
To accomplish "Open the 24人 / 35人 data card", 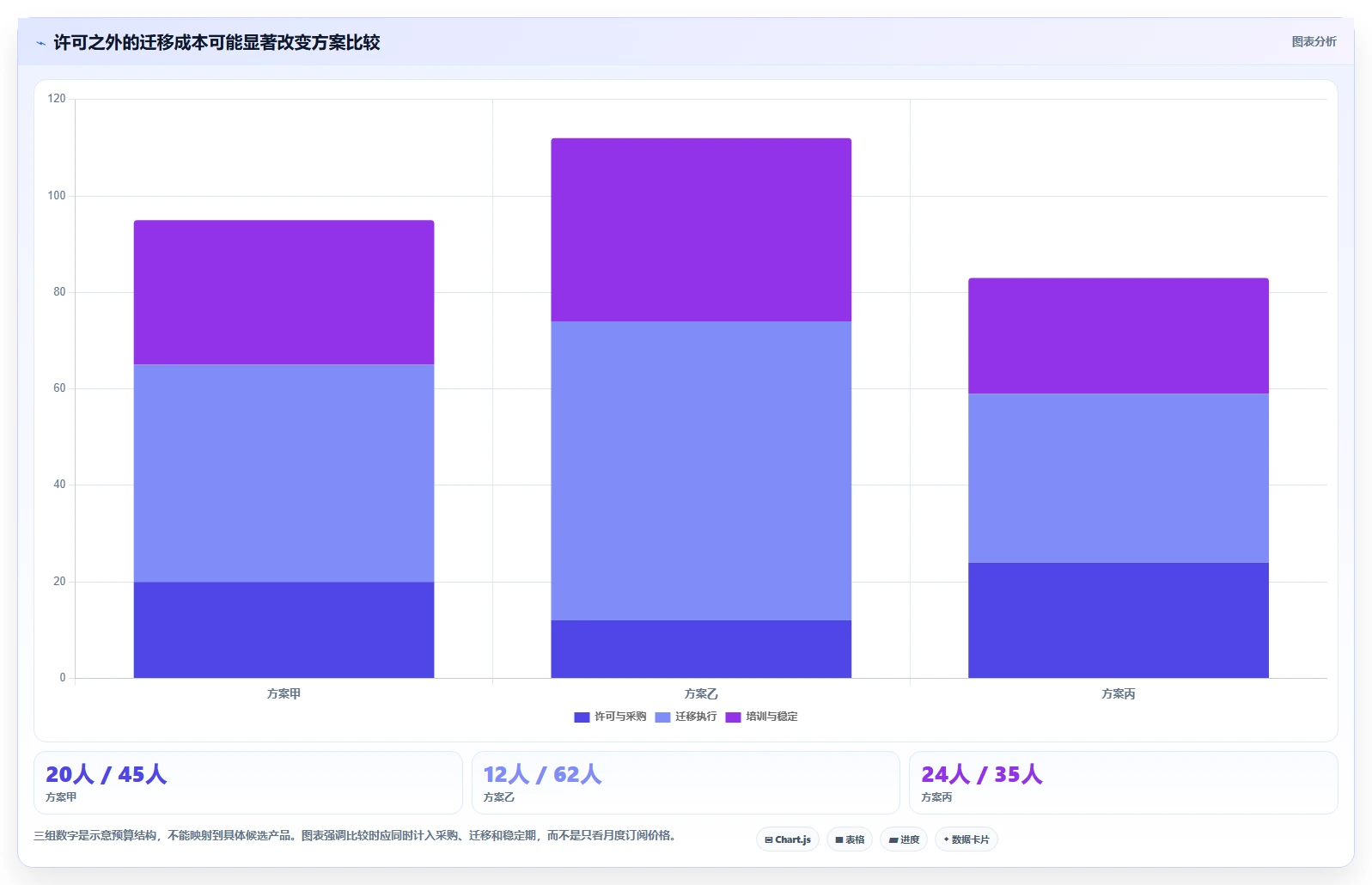I will tap(1124, 783).
